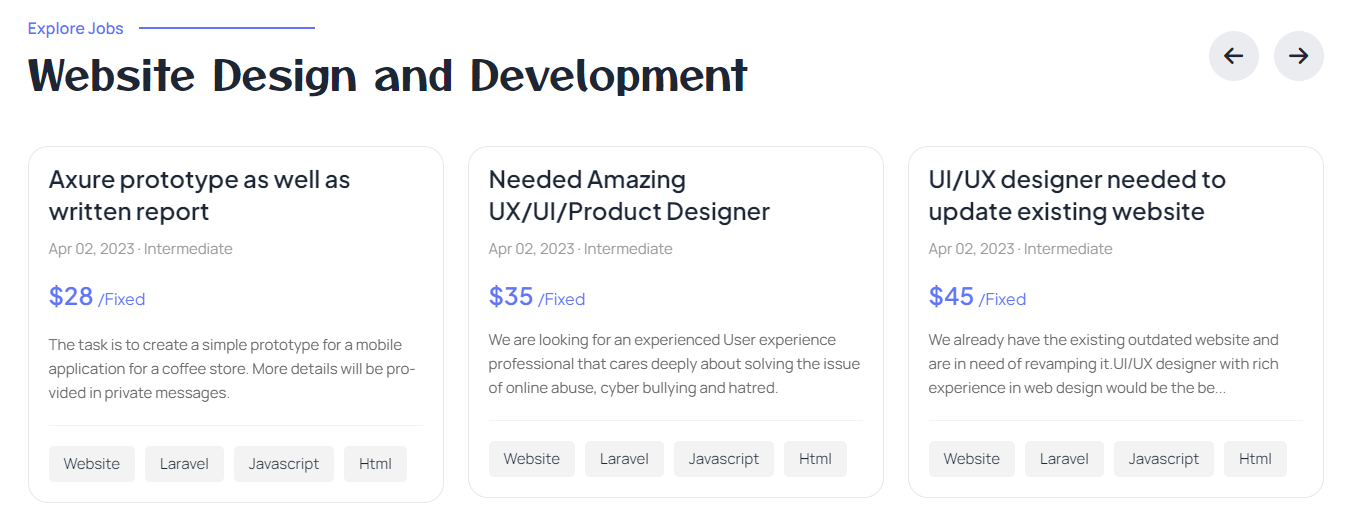Open the Needed Amazing UX/UI/Product Designer job
1366x527 pixels.
(x=629, y=195)
